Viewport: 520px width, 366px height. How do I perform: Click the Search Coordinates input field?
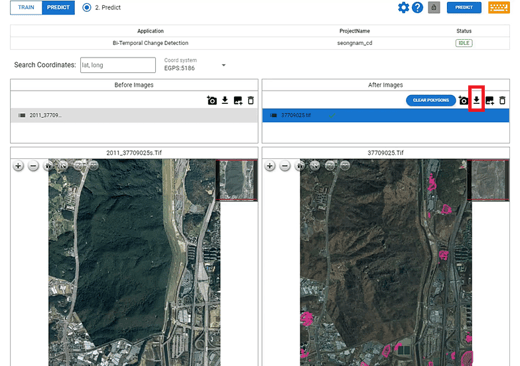click(118, 65)
